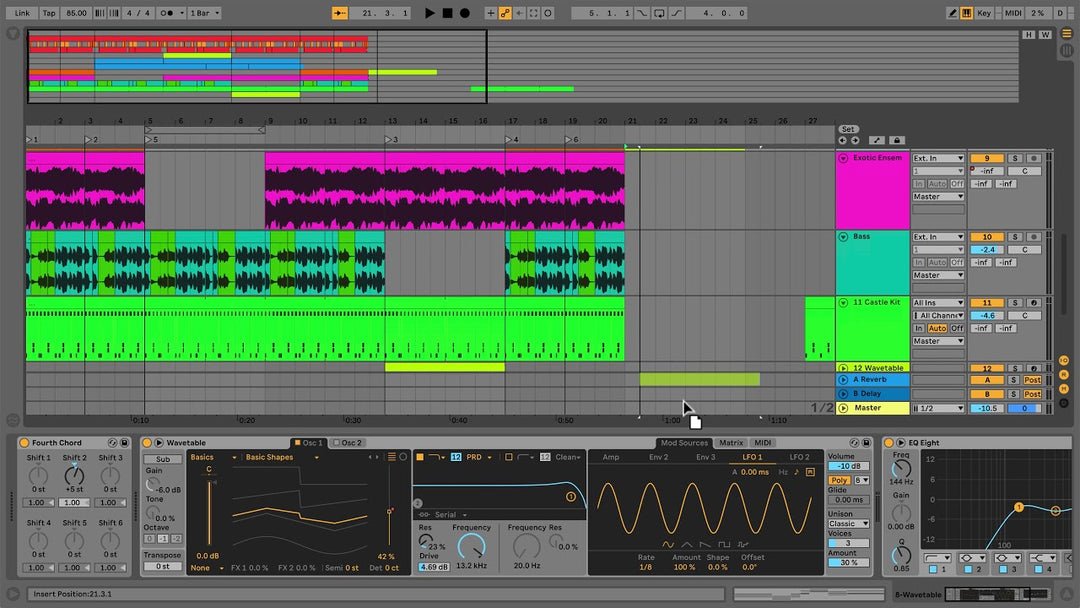
Task: Collapse the Bass track with its fold arrow
Action: (843, 237)
